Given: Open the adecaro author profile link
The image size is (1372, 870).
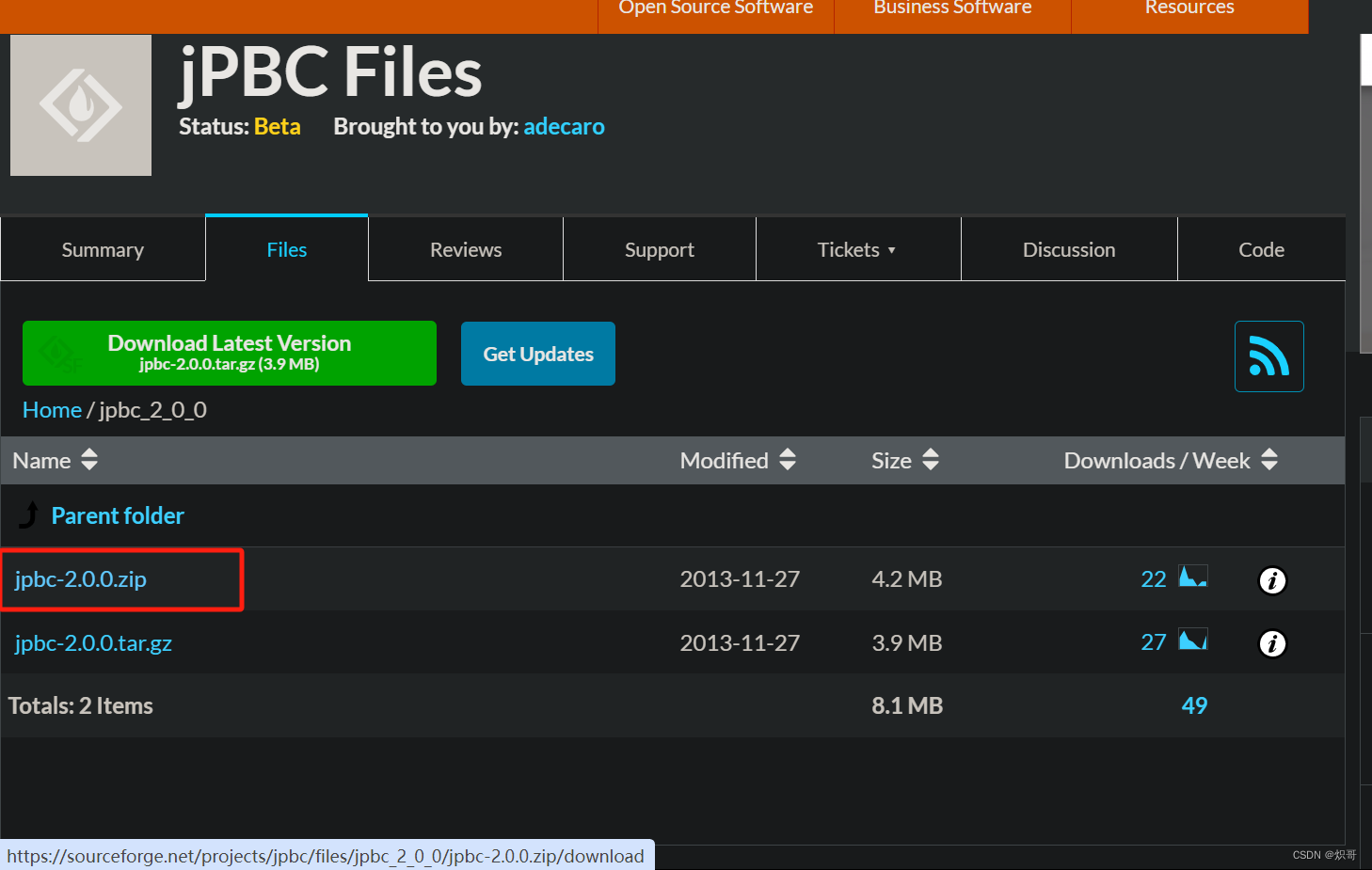Looking at the screenshot, I should pyautogui.click(x=564, y=127).
